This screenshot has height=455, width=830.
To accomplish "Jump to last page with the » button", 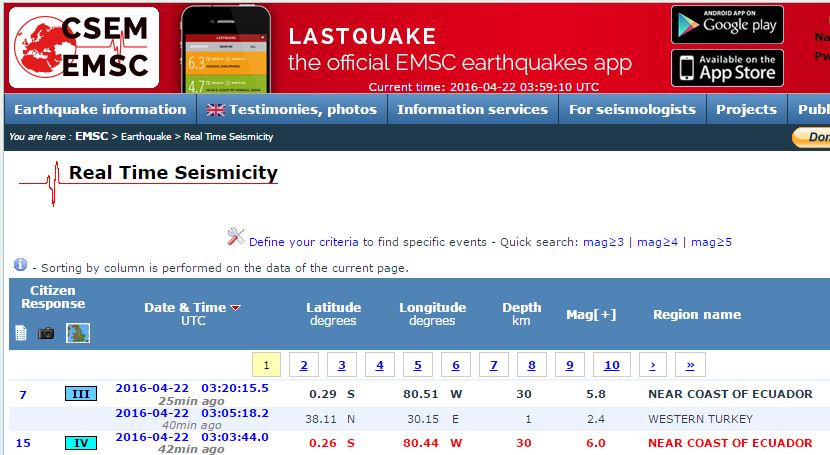I will pos(690,365).
